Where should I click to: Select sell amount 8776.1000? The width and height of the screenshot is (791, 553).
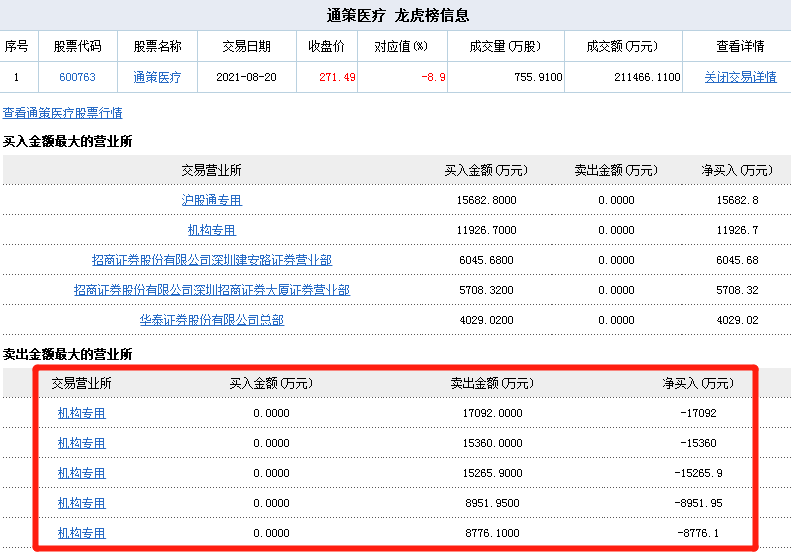click(492, 533)
